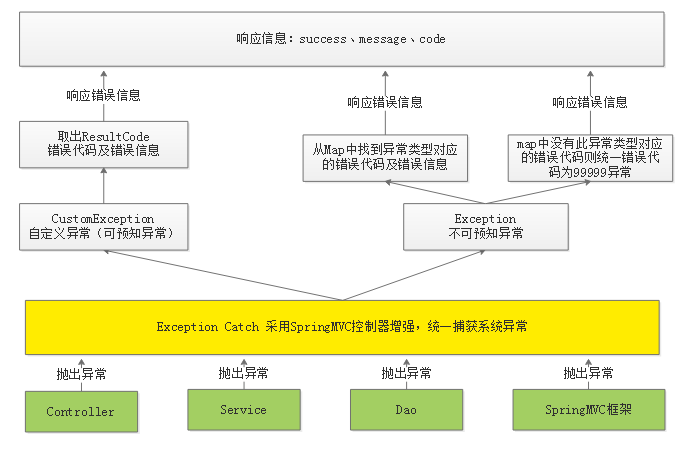690x456 pixels.
Task: Select the 取出ResultCode error code box
Action: 103,144
